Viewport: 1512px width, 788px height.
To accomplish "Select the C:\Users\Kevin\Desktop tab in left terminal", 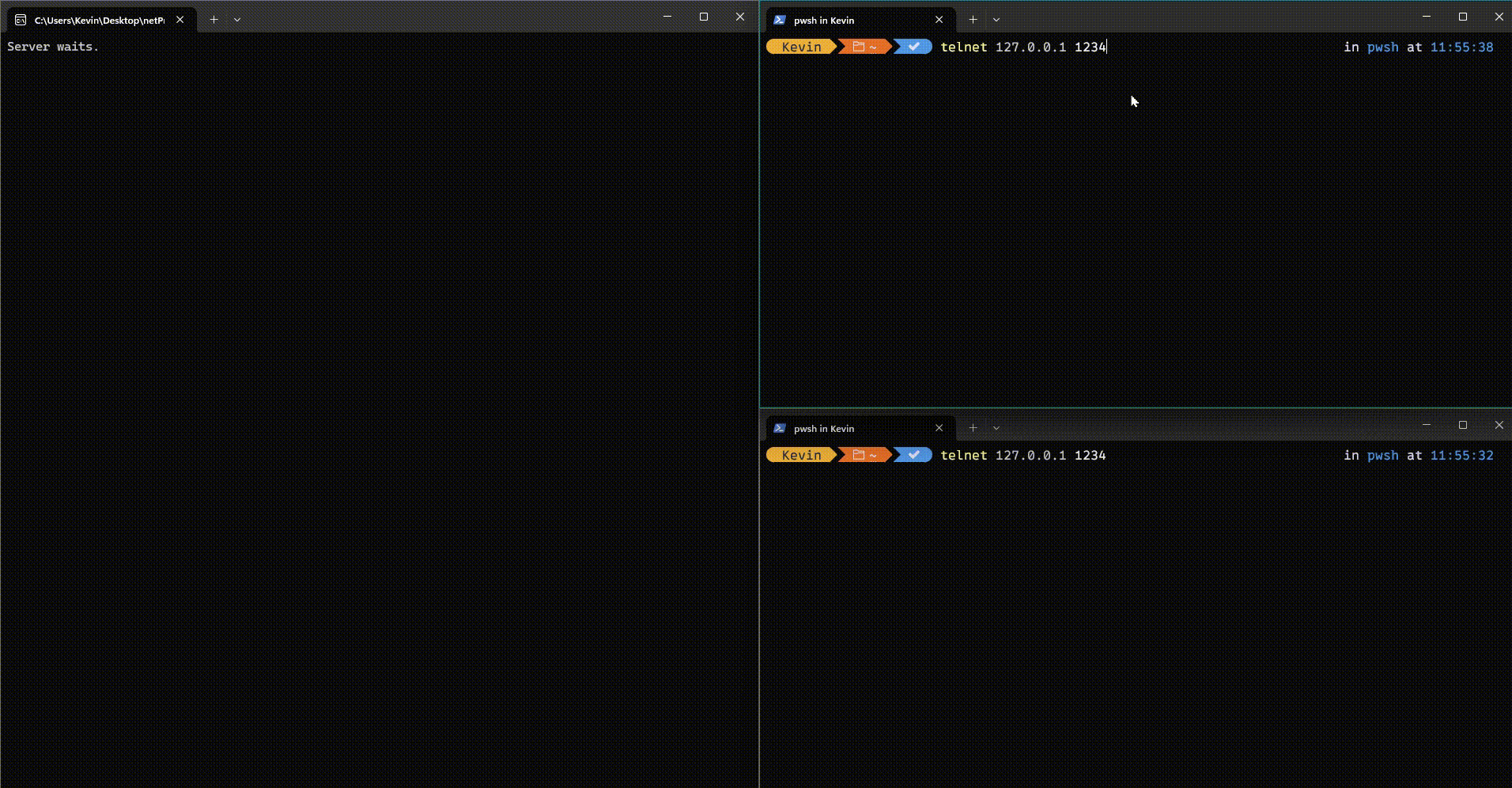I will pos(101,20).
